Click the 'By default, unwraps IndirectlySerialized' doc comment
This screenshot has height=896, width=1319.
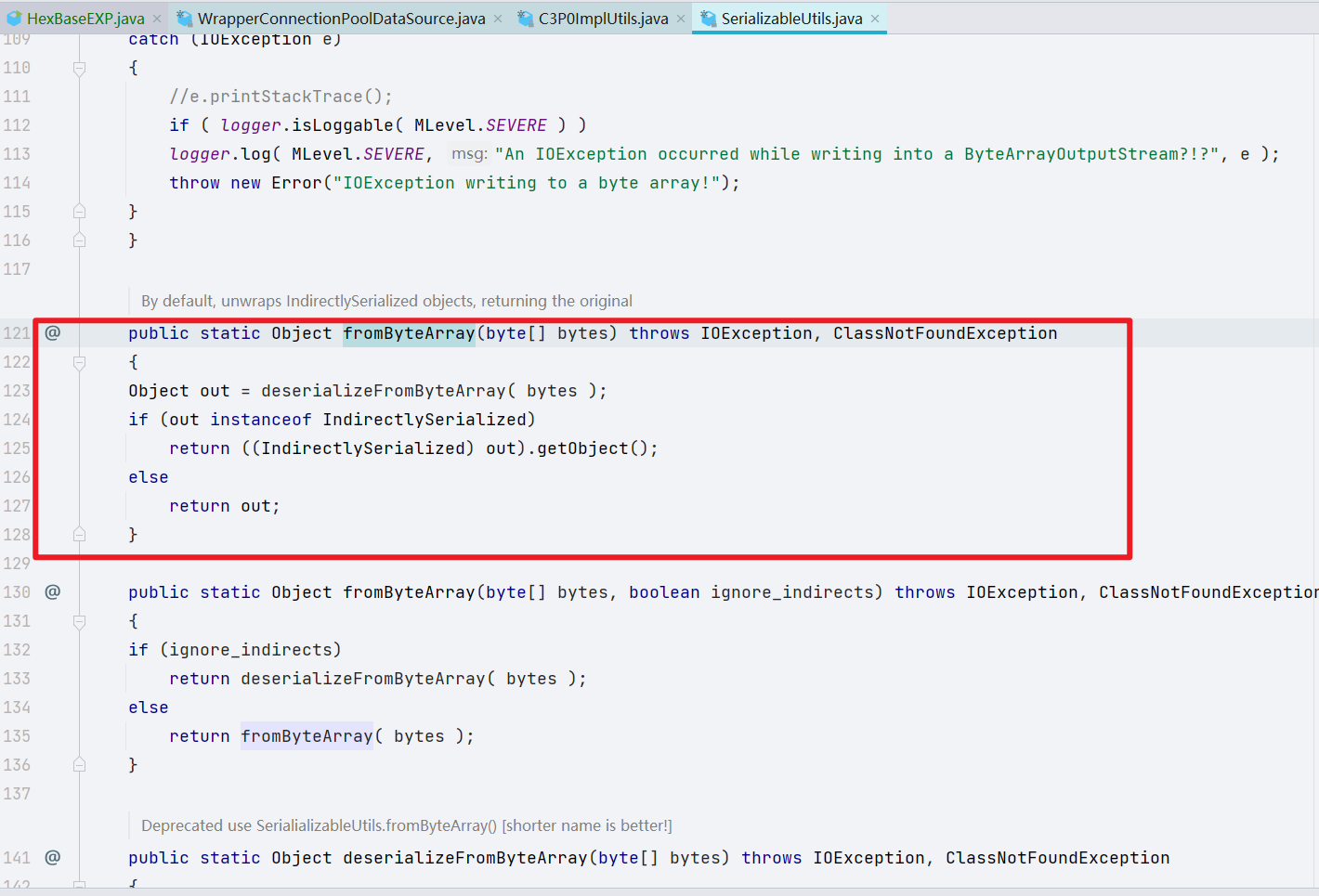coord(386,301)
